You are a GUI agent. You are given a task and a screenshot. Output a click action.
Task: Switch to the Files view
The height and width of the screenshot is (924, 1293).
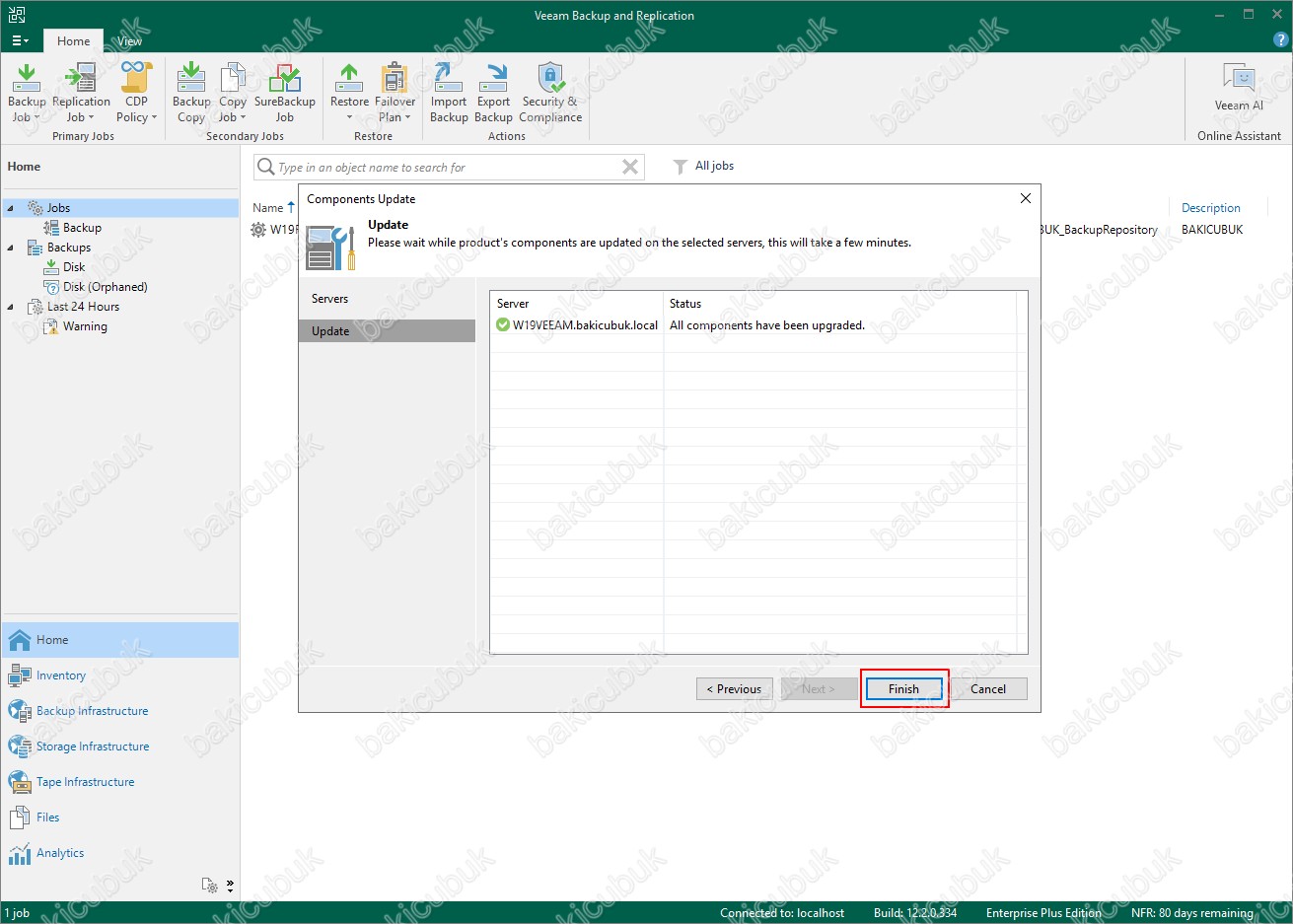tap(120, 817)
